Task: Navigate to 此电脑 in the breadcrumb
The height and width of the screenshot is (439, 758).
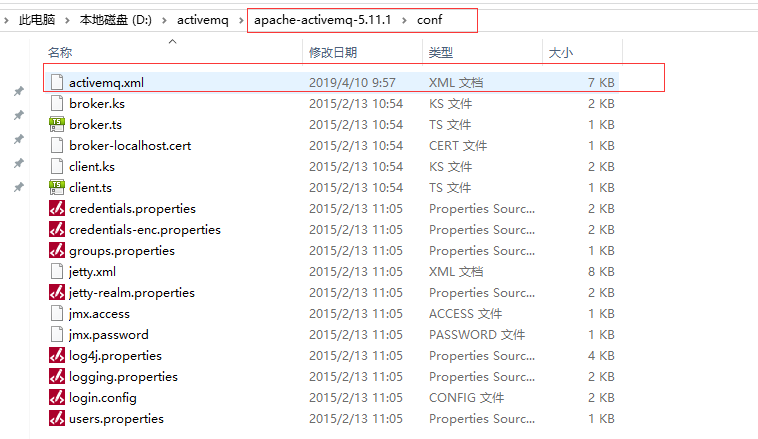Action: point(37,20)
